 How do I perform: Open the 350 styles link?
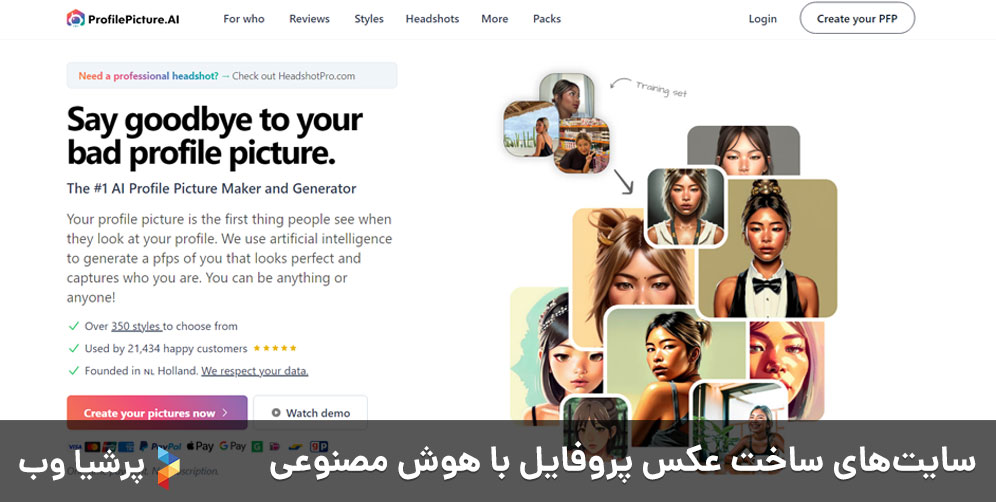click(137, 326)
